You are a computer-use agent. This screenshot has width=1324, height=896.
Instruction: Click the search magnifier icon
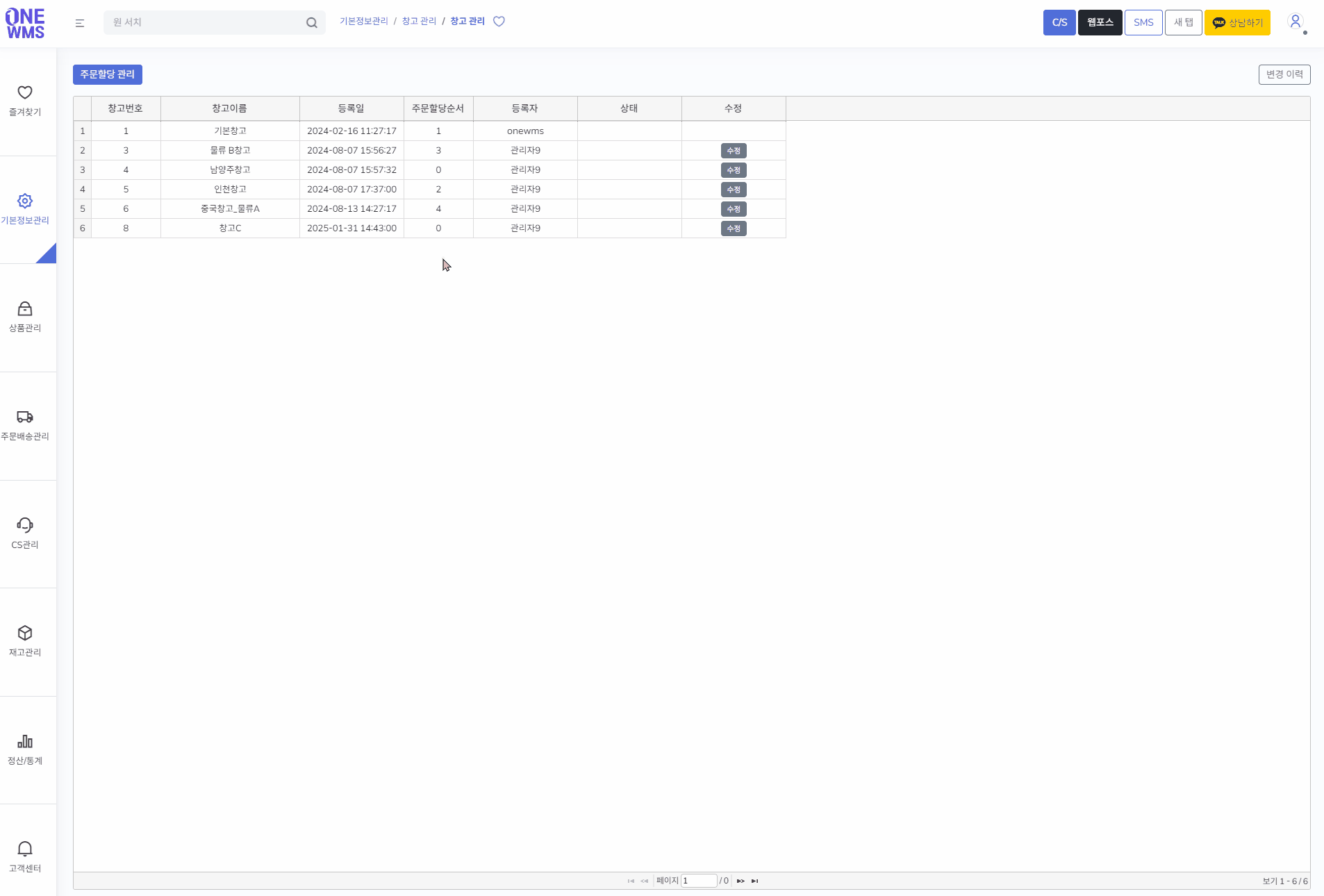(x=312, y=23)
